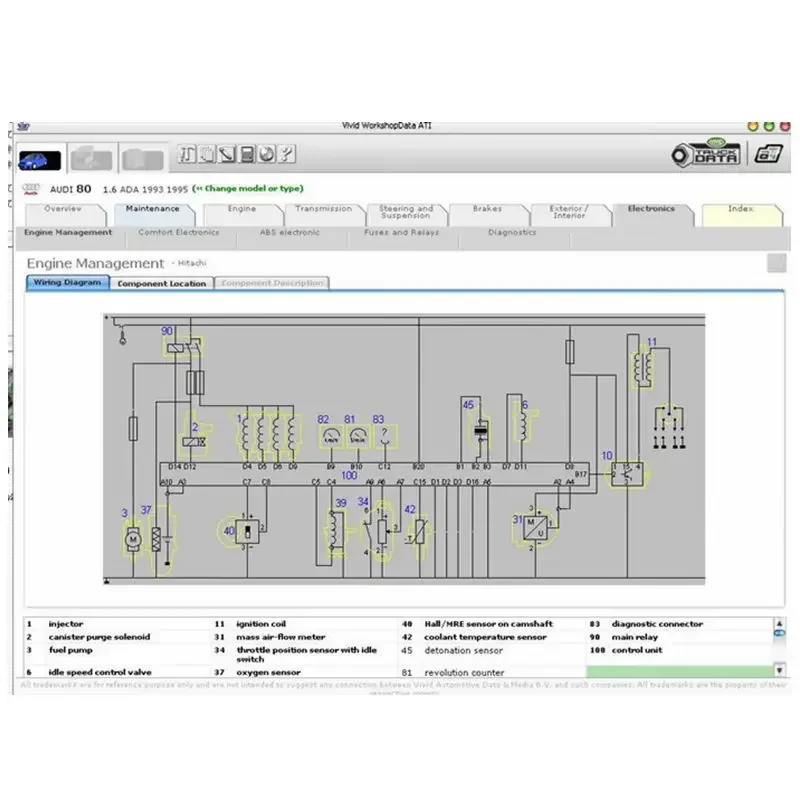The width and height of the screenshot is (800, 800).
Task: Click the legend list scroll up arrow
Action: [x=779, y=623]
